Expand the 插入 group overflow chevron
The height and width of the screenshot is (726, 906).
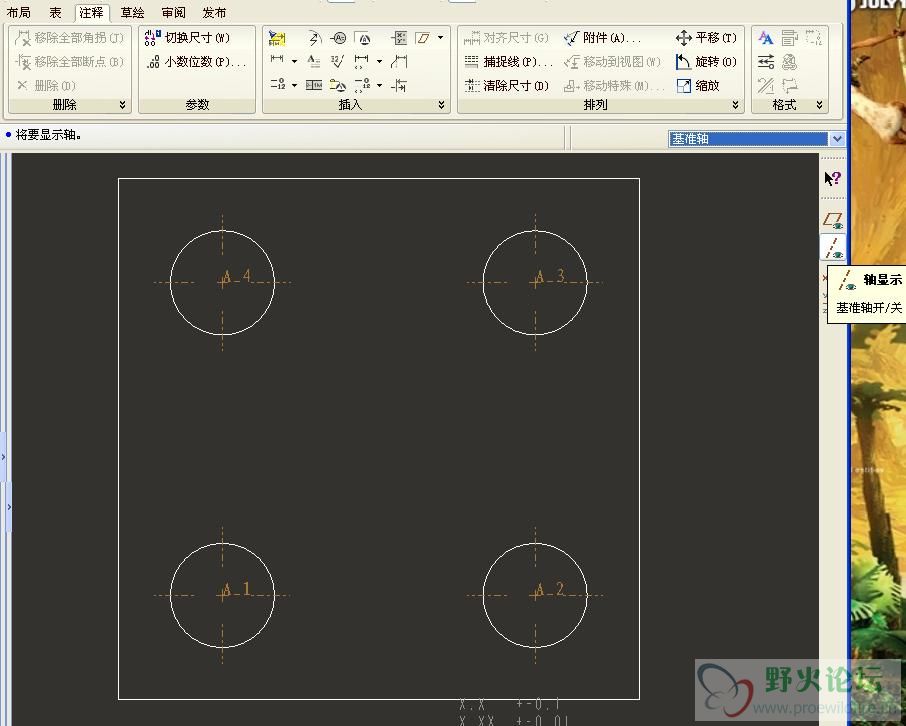tap(441, 105)
